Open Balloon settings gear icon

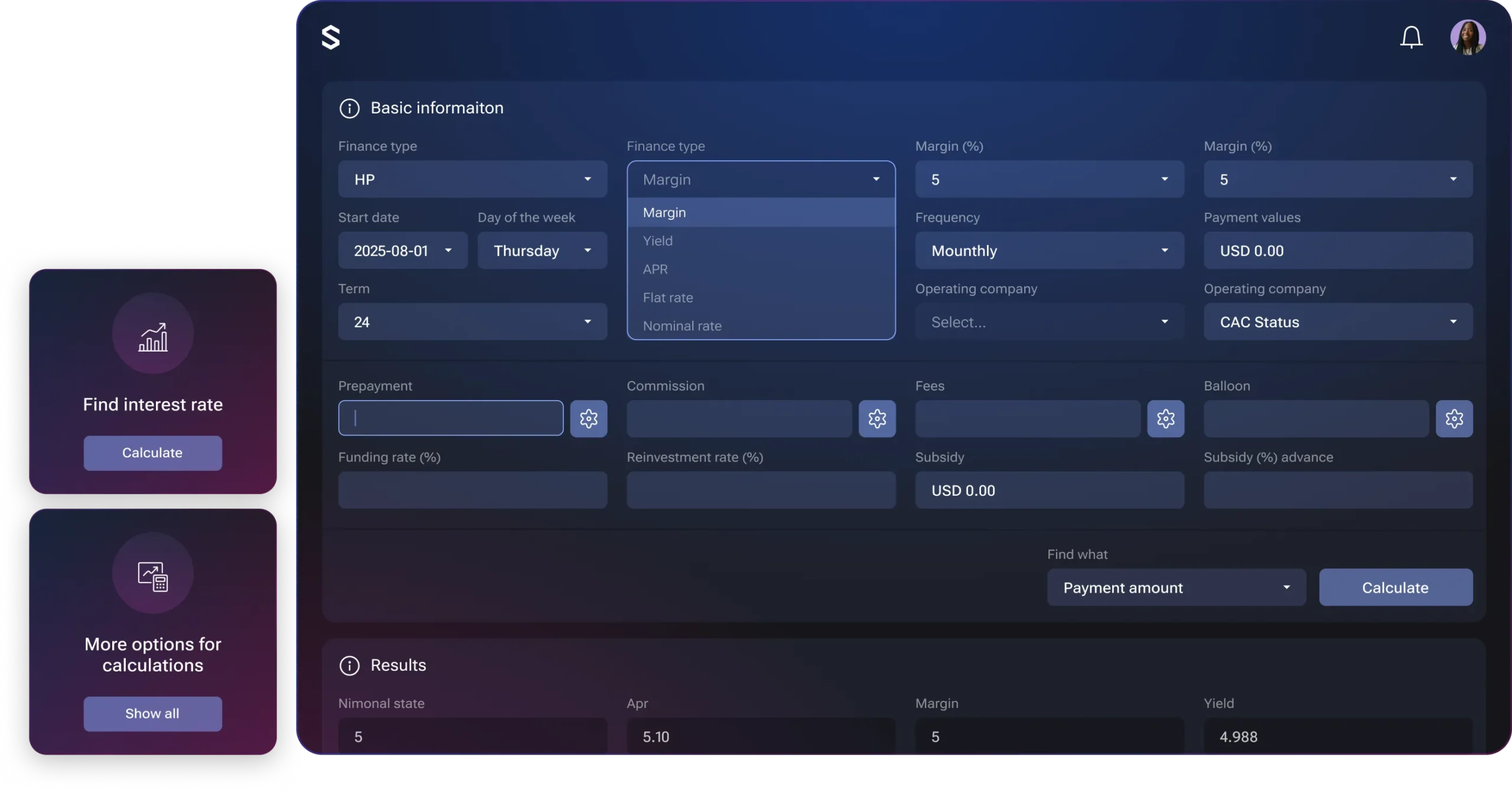point(1454,418)
